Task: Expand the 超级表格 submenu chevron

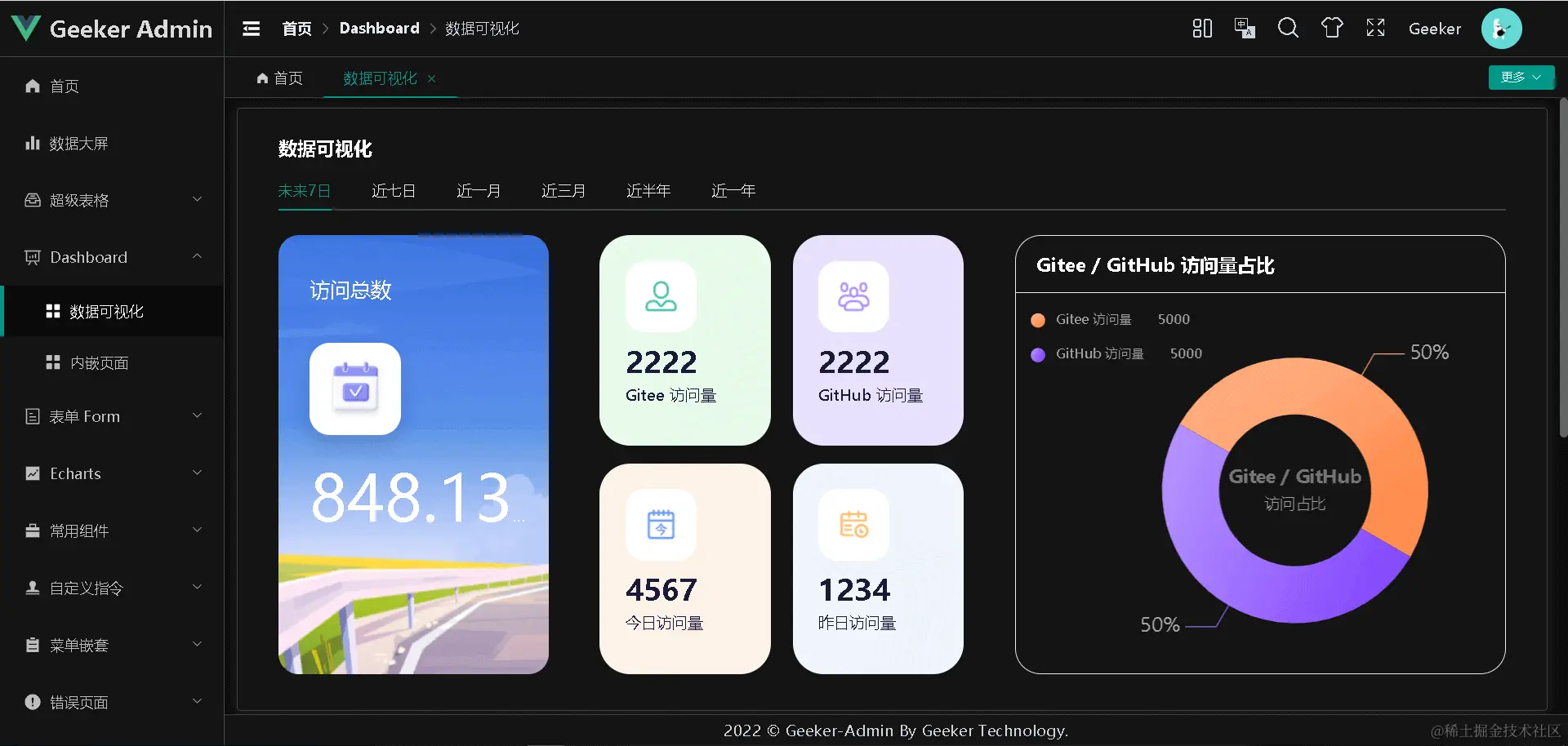Action: pyautogui.click(x=197, y=199)
